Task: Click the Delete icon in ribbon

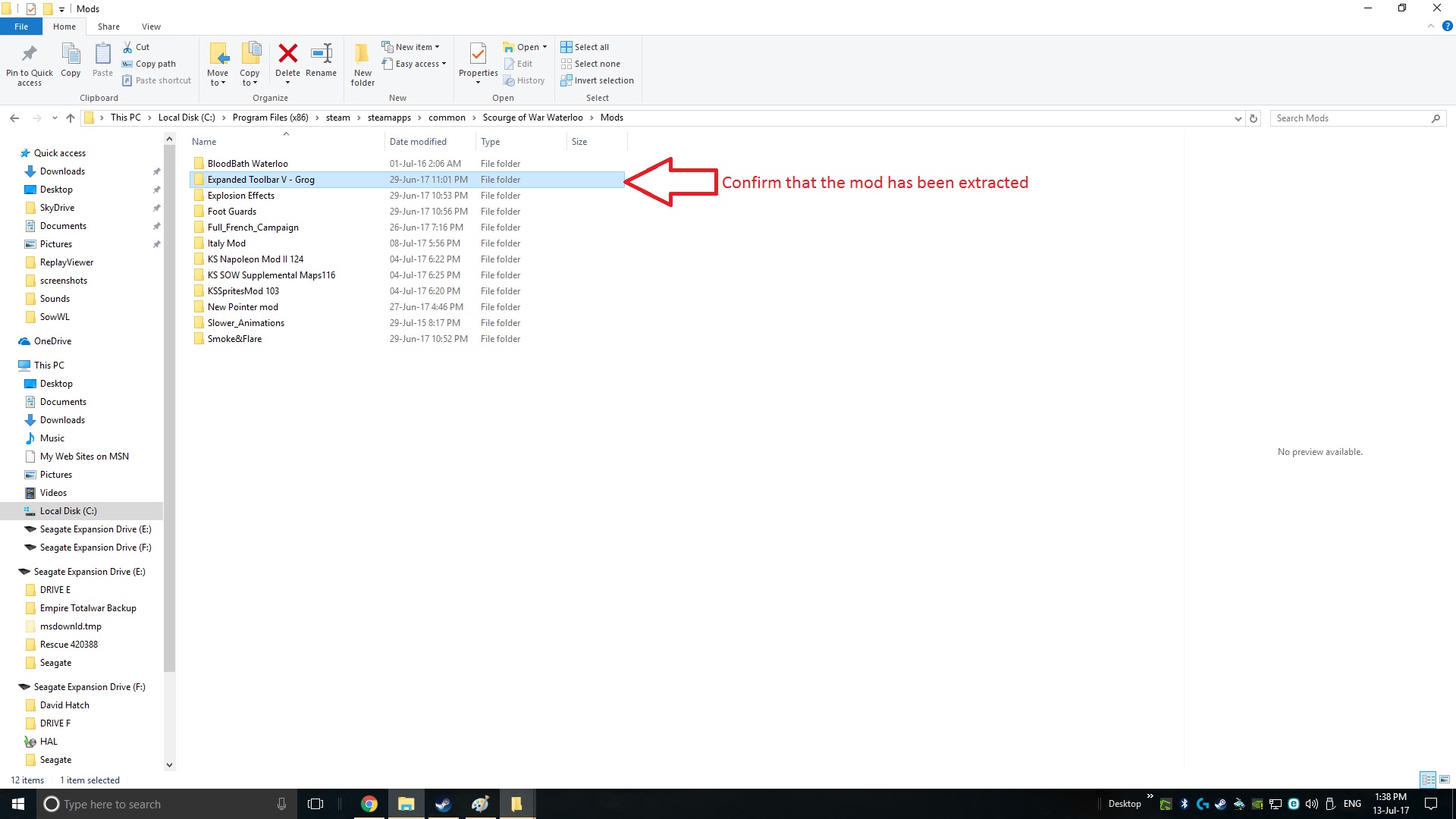Action: 287,55
